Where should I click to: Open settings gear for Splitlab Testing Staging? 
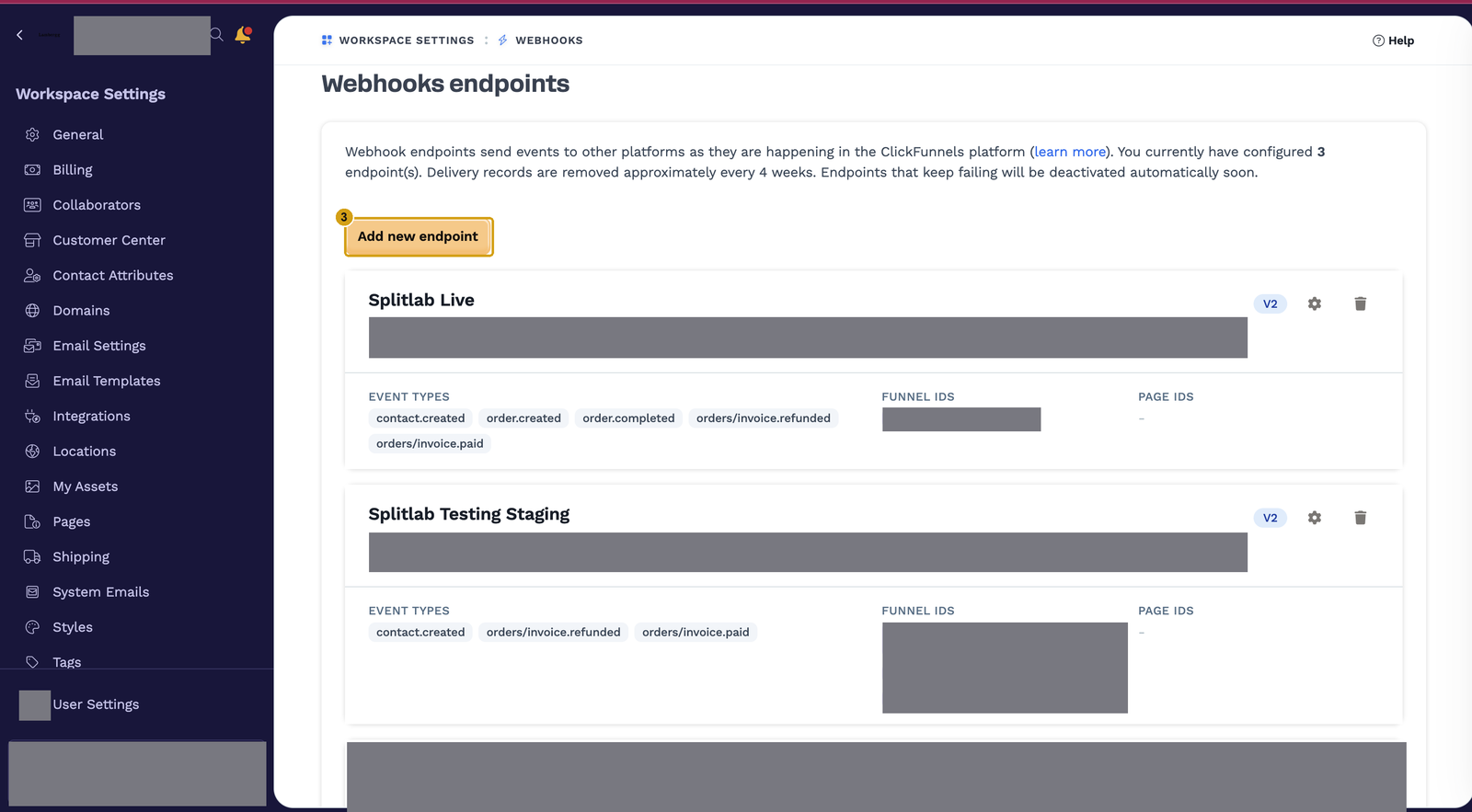coord(1315,518)
